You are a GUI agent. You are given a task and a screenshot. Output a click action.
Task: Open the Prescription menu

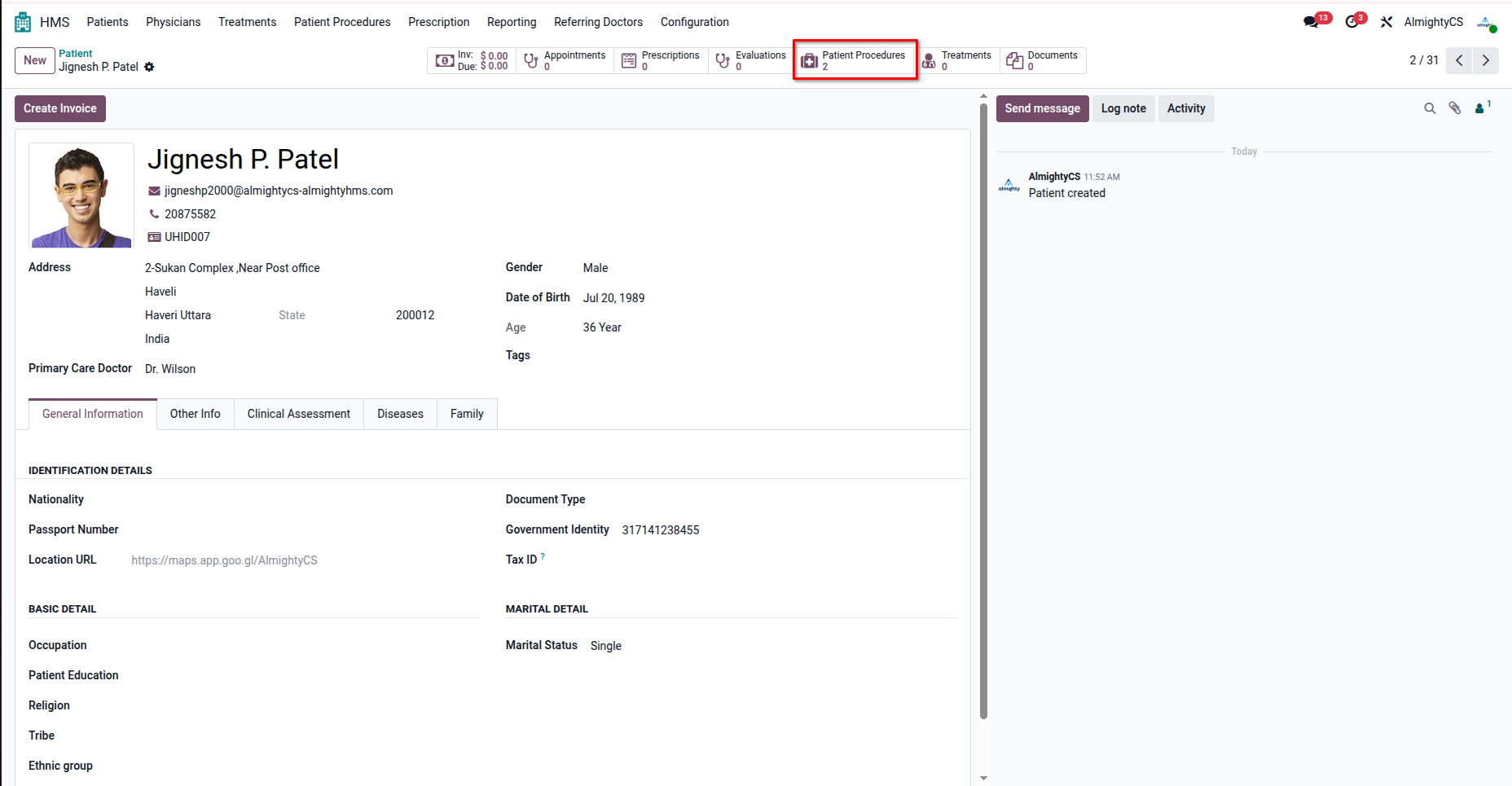click(438, 22)
